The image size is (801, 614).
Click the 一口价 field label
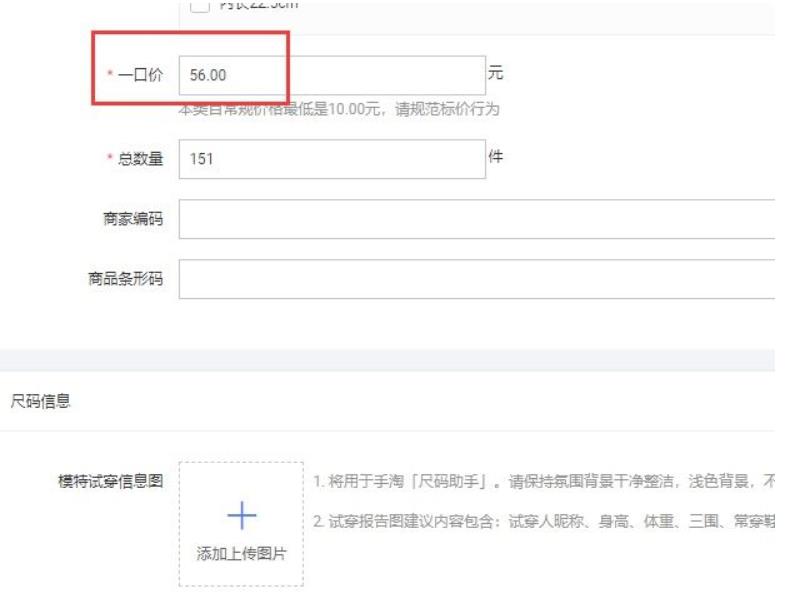[142, 76]
